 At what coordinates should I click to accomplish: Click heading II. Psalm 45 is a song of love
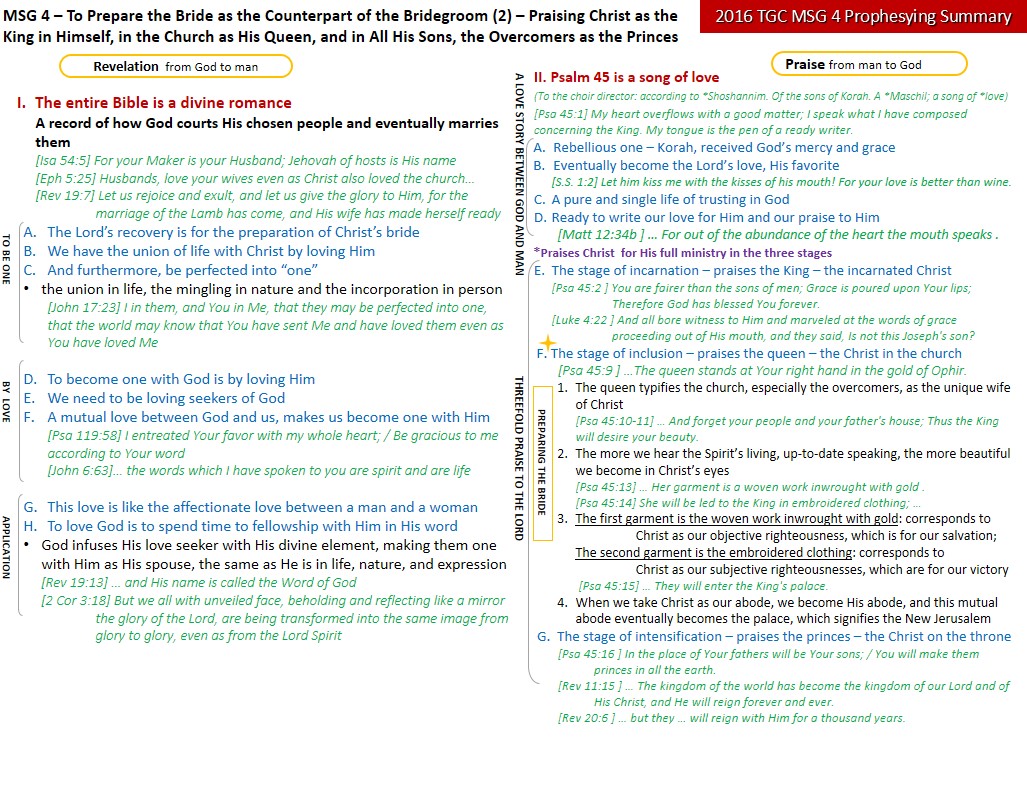(626, 77)
